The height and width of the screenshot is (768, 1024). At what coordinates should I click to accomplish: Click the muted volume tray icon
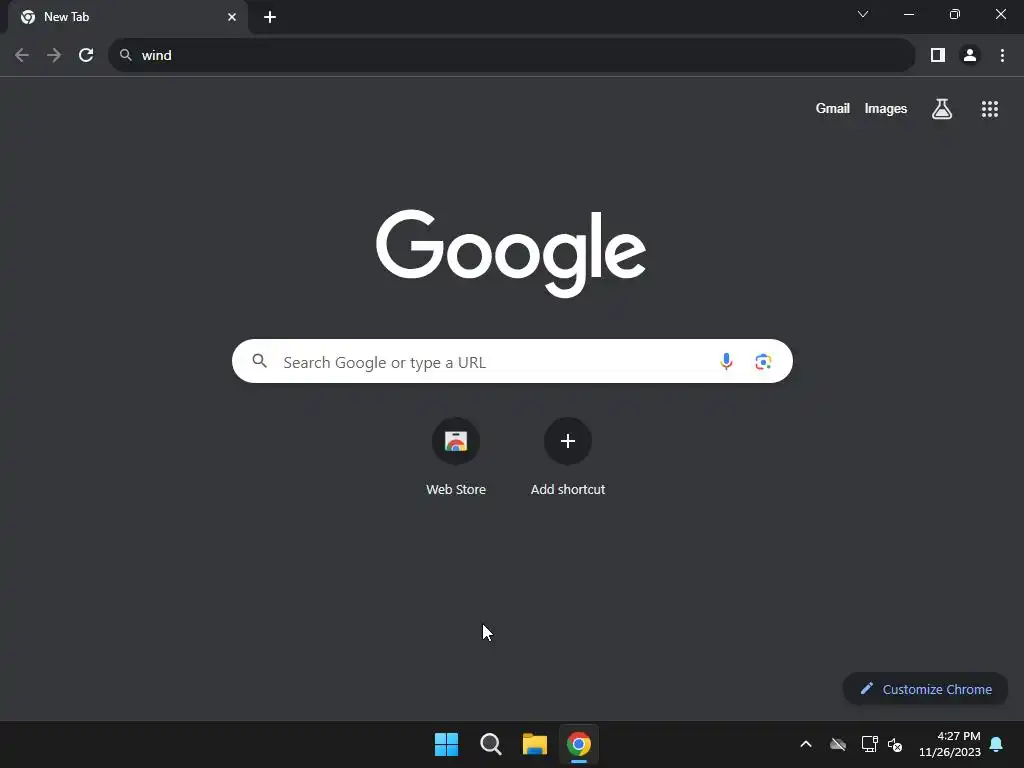[895, 744]
